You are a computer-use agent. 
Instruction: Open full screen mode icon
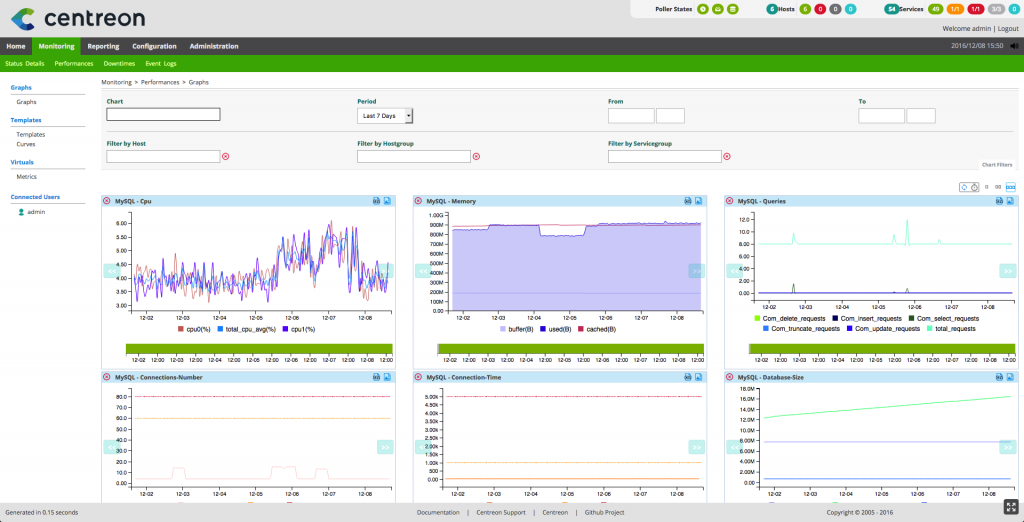pyautogui.click(x=1010, y=507)
